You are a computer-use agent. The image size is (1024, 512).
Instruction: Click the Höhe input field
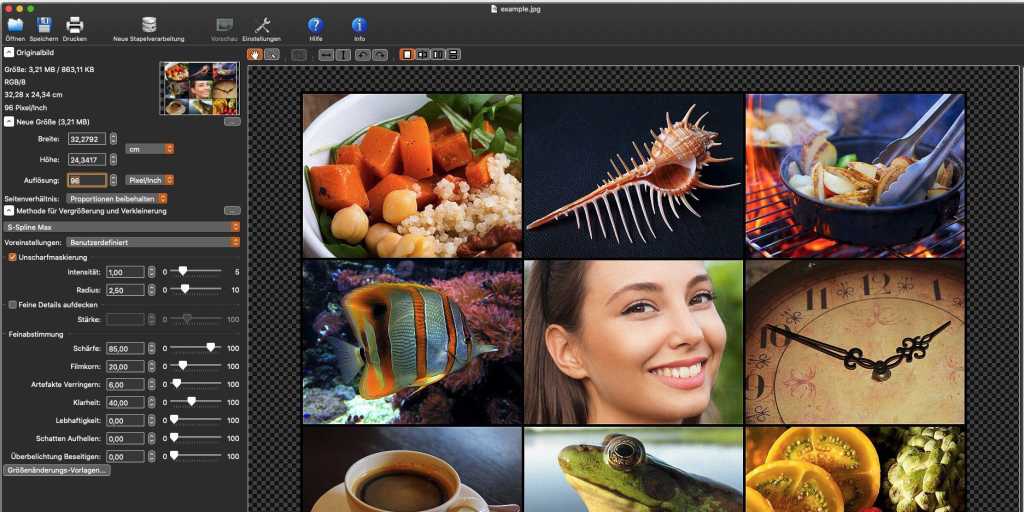coord(86,159)
